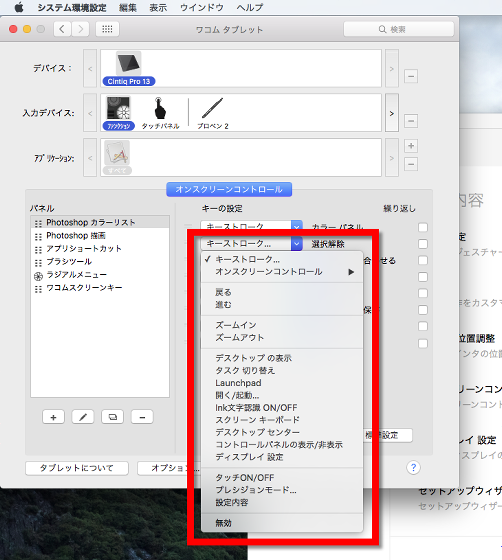Image resolution: width=502 pixels, height=560 pixels.
Task: Remove application with the minus button
Action: (411, 164)
